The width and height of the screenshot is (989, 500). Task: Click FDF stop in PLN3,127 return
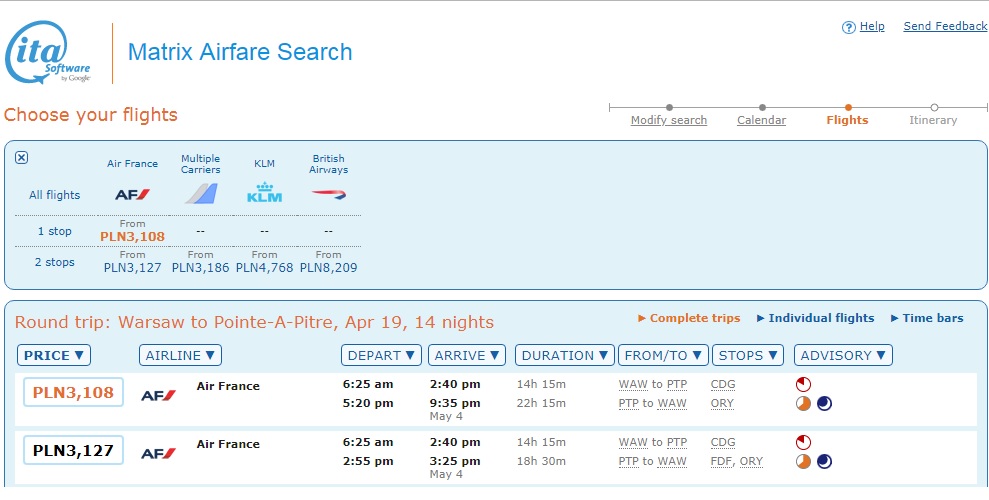pos(721,462)
